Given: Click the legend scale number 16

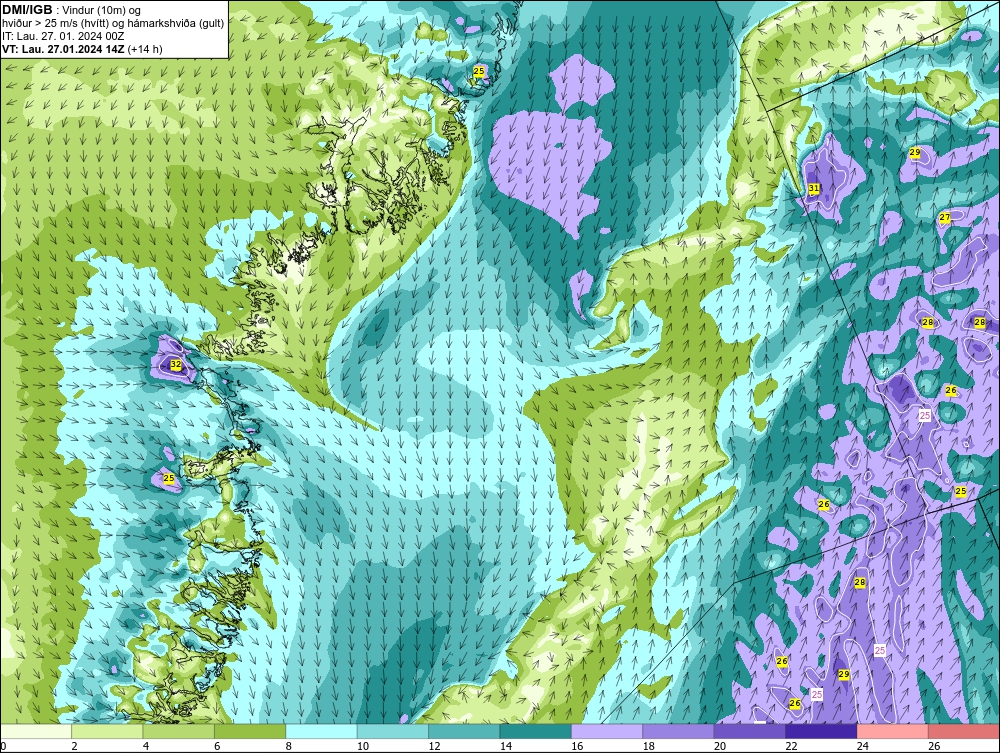Looking at the screenshot, I should 577,746.
